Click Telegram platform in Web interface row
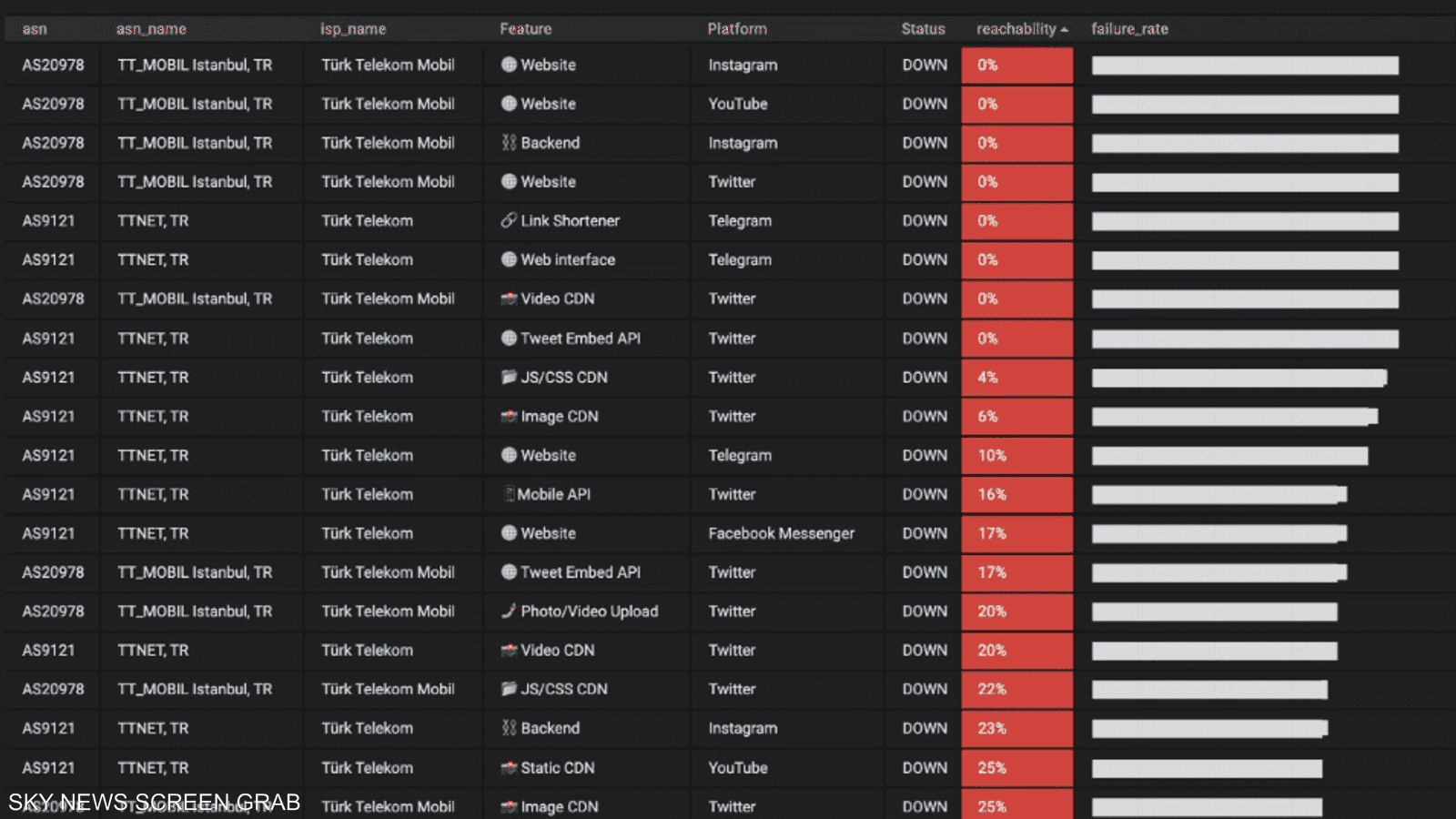The height and width of the screenshot is (819, 1456). pos(740,259)
